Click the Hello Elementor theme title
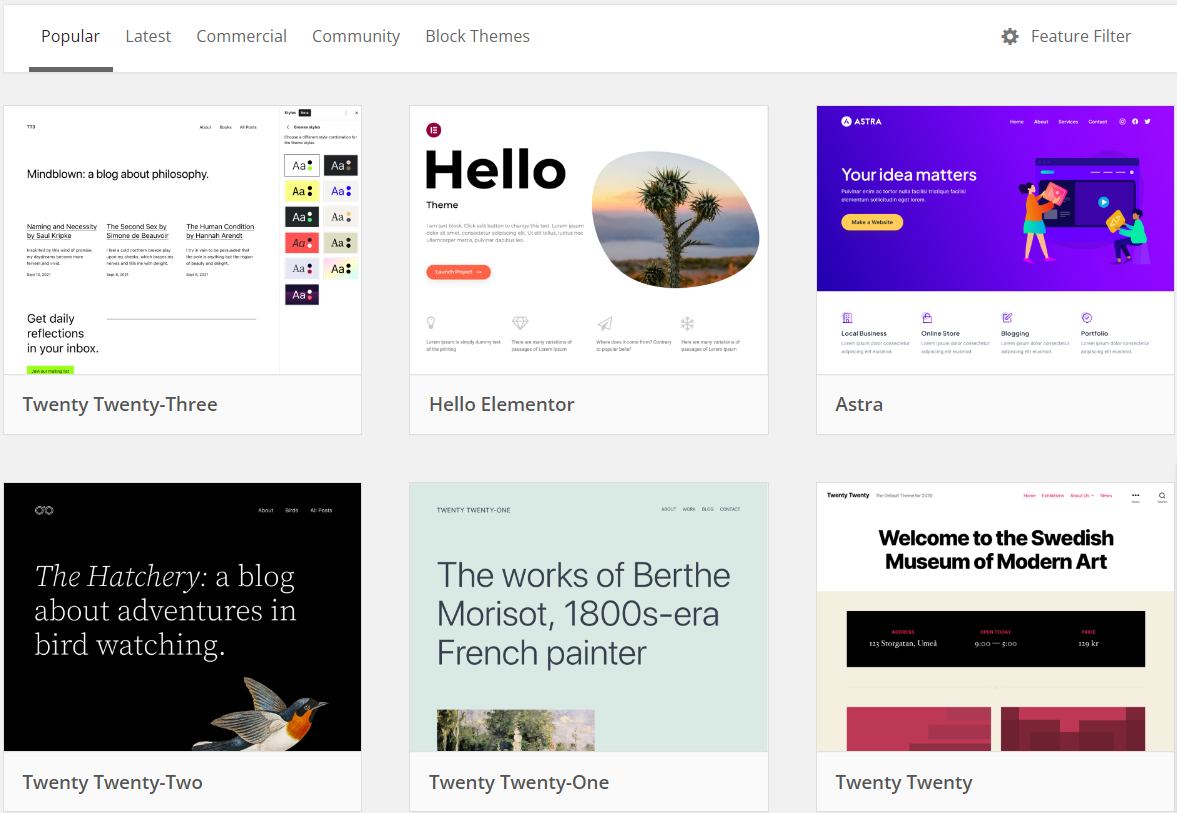This screenshot has width=1177, height=813. pyautogui.click(x=501, y=405)
